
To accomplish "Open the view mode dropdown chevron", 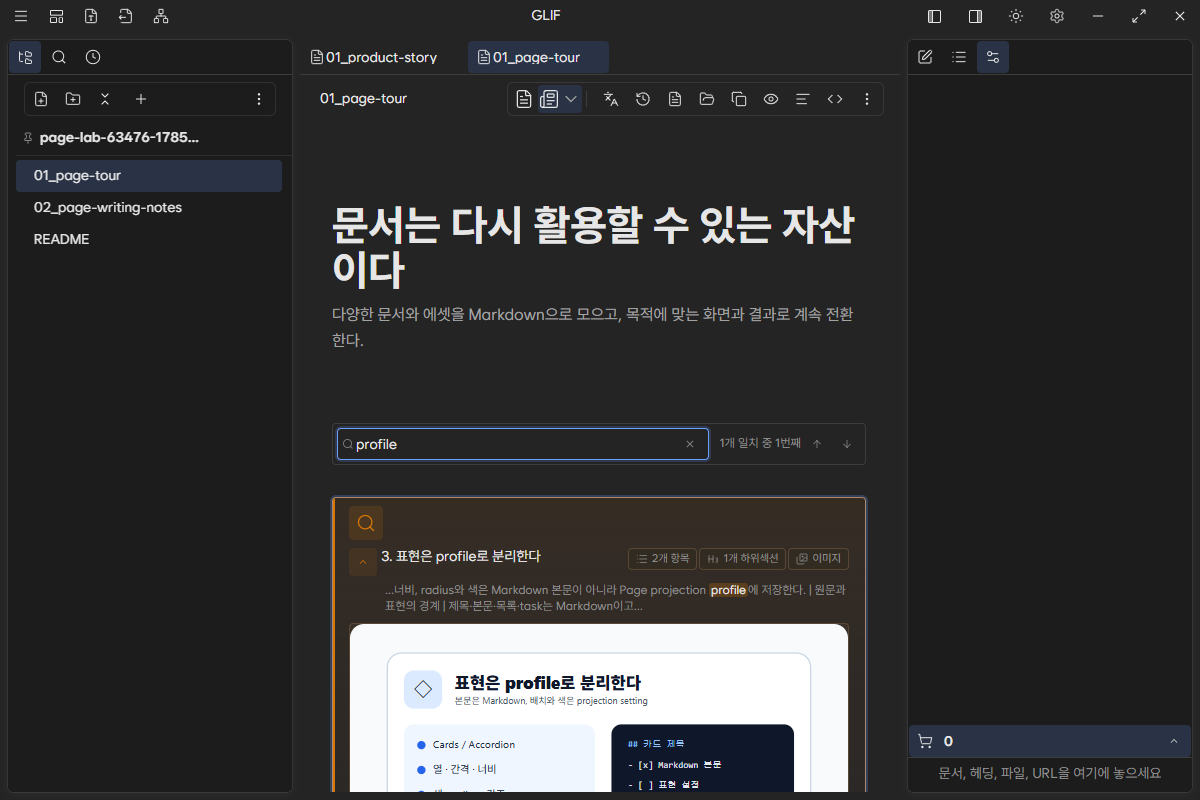I will coord(571,99).
